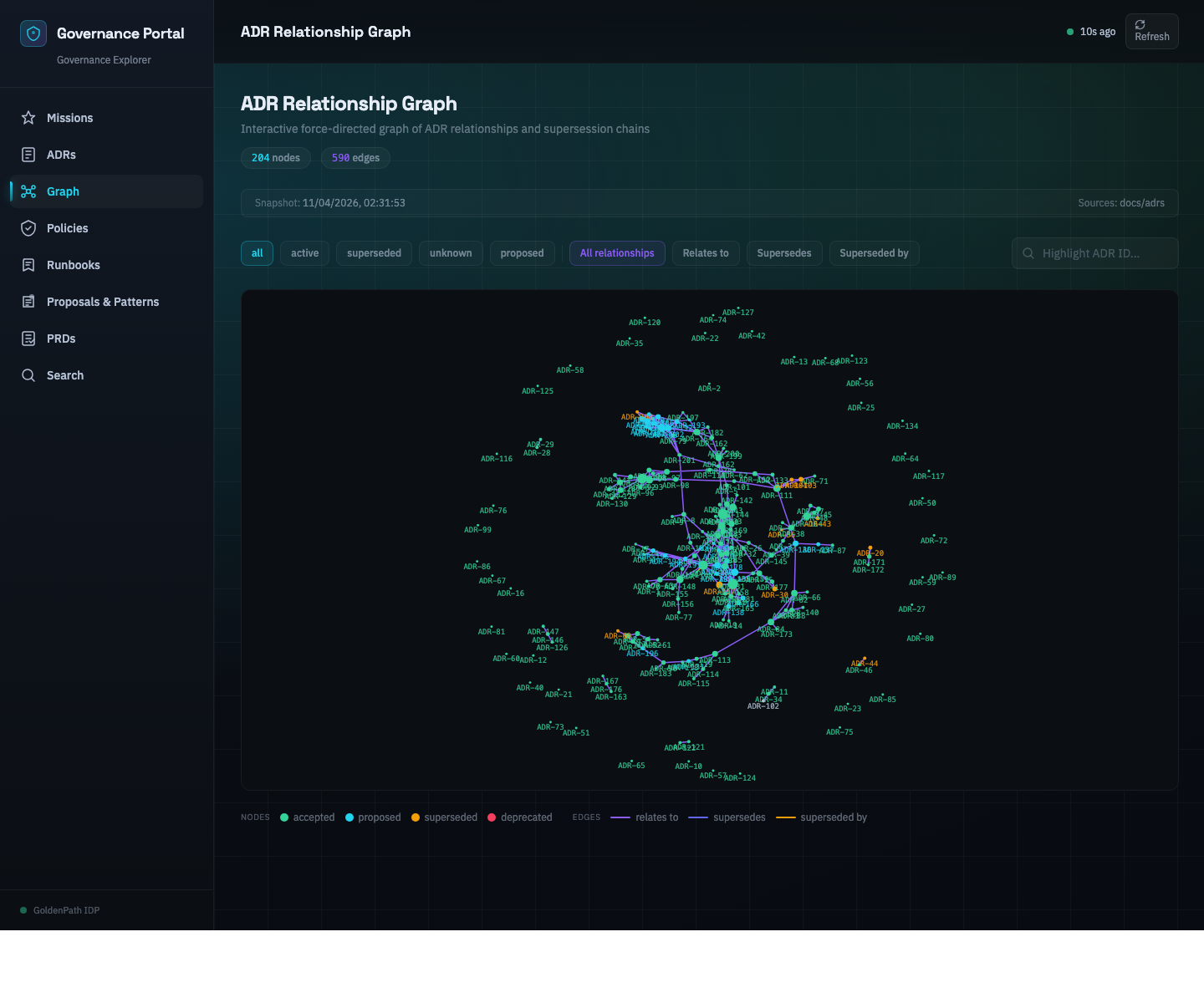
Task: Switch filtering to proposed ADRs only
Action: coord(522,252)
